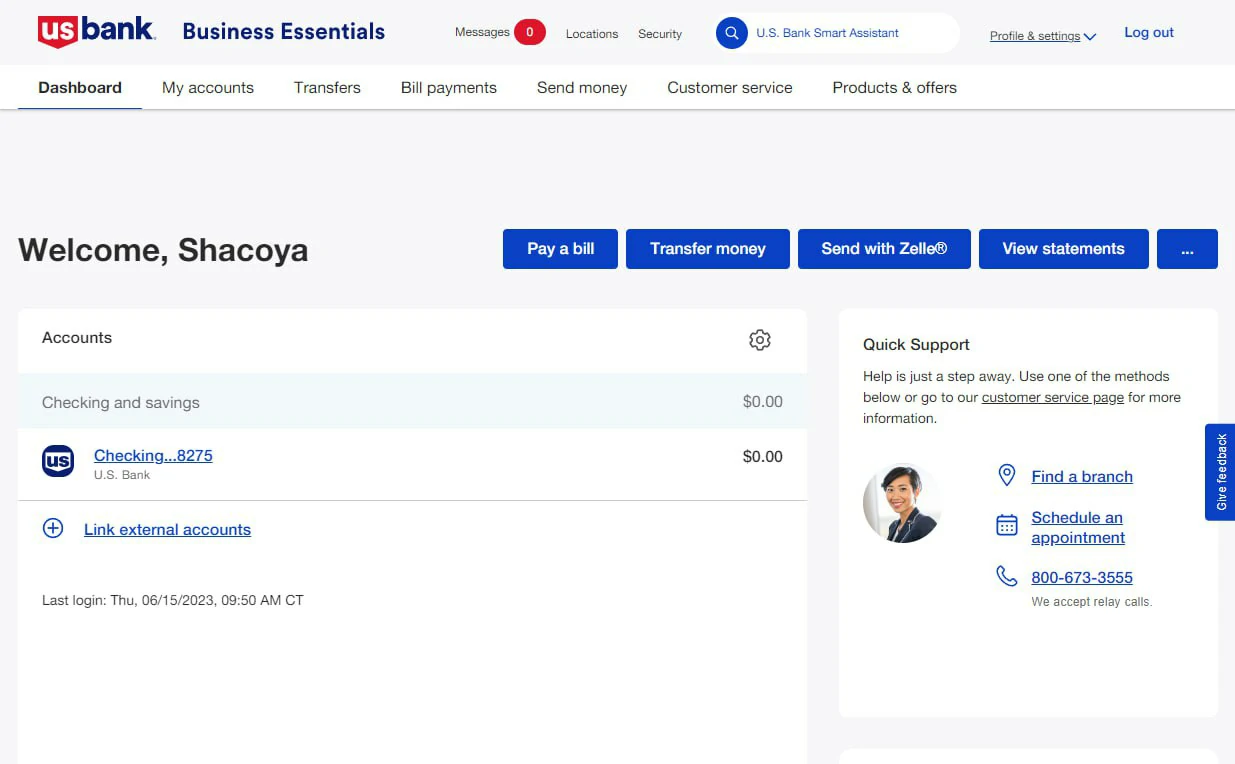Open the Smart Assistant search icon
Viewport: 1235px width, 764px height.
[x=732, y=33]
